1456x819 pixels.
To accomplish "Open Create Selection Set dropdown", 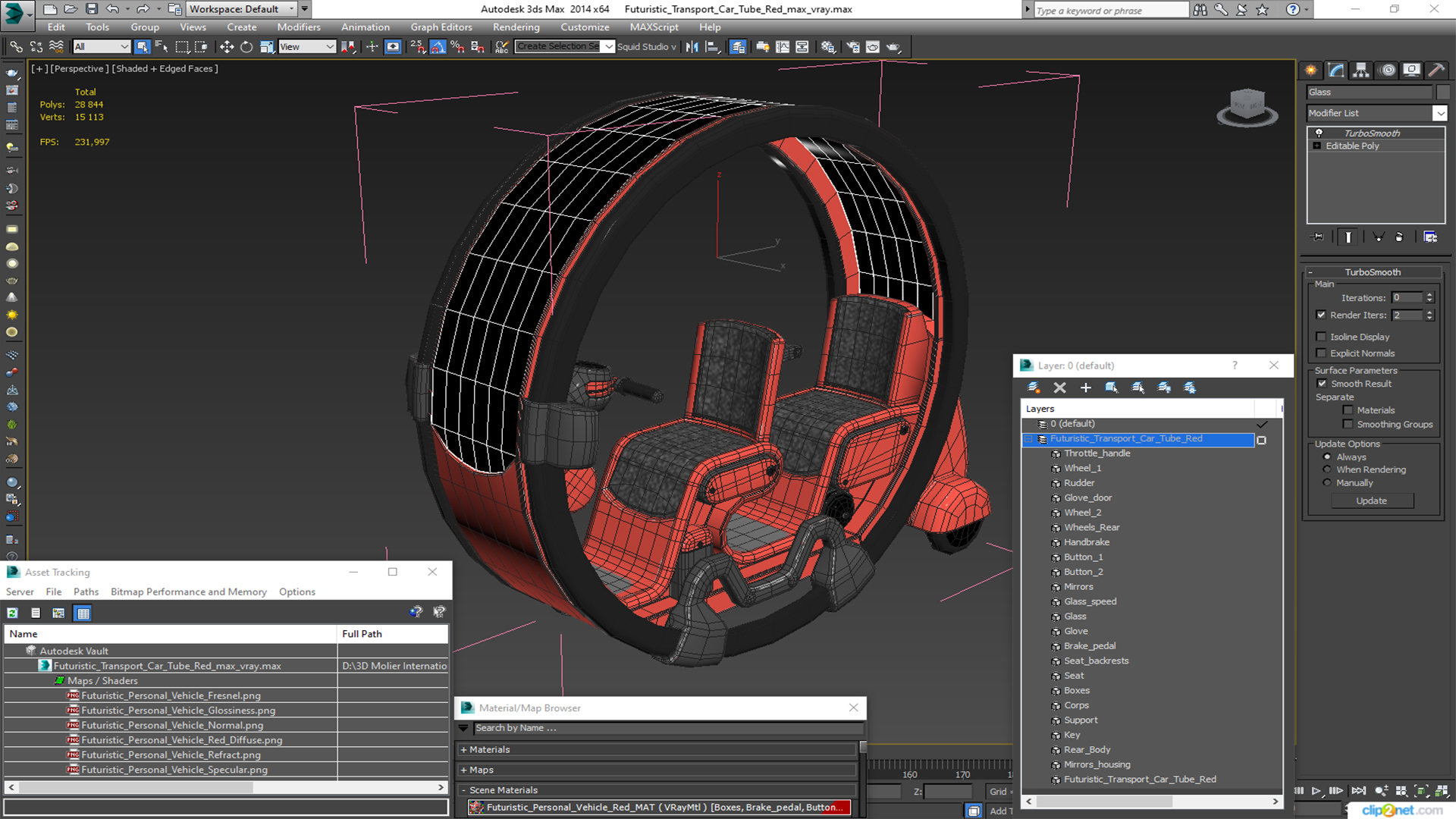I will point(608,47).
